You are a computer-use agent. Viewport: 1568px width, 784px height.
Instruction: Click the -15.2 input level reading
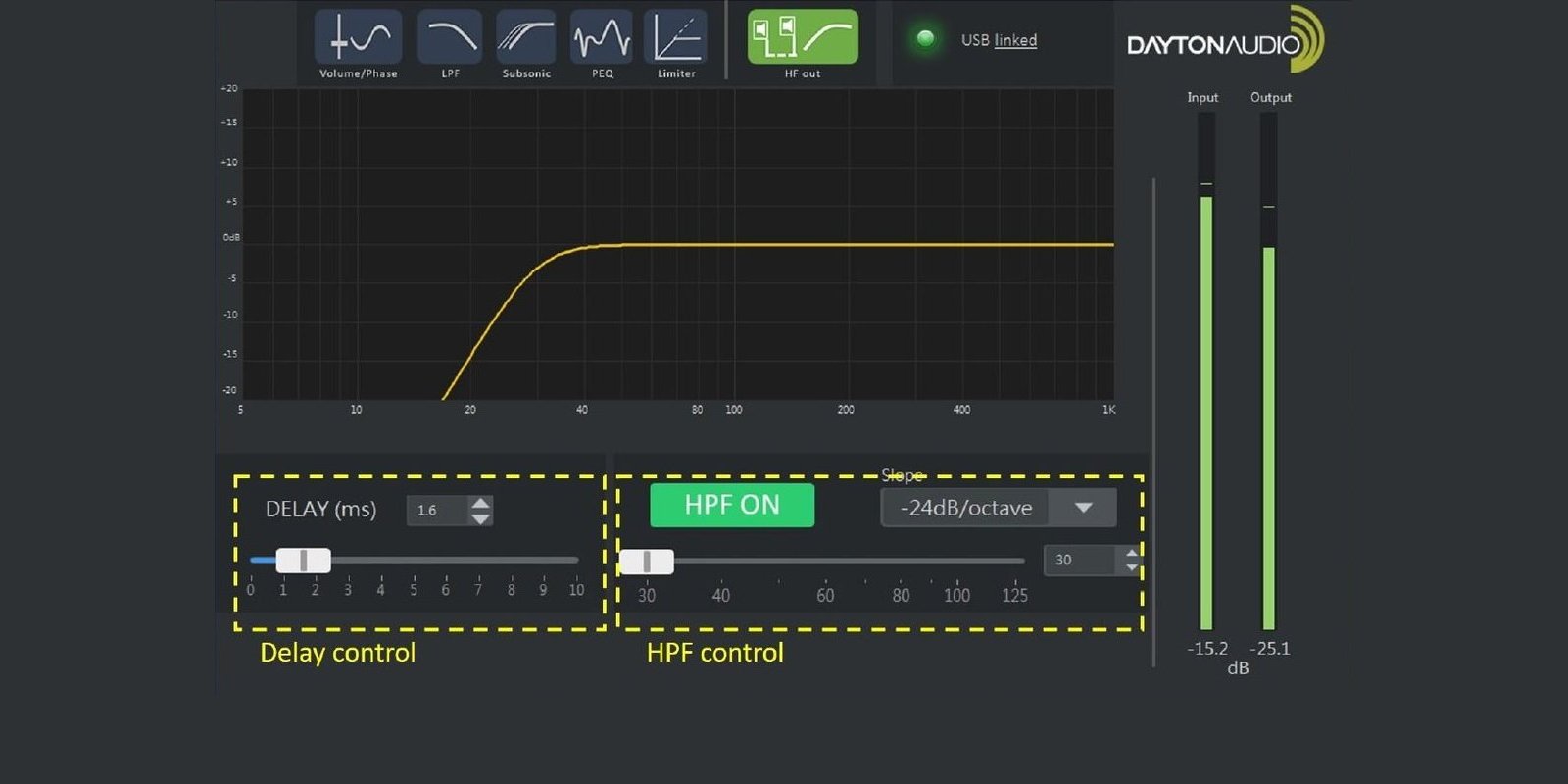point(1207,649)
